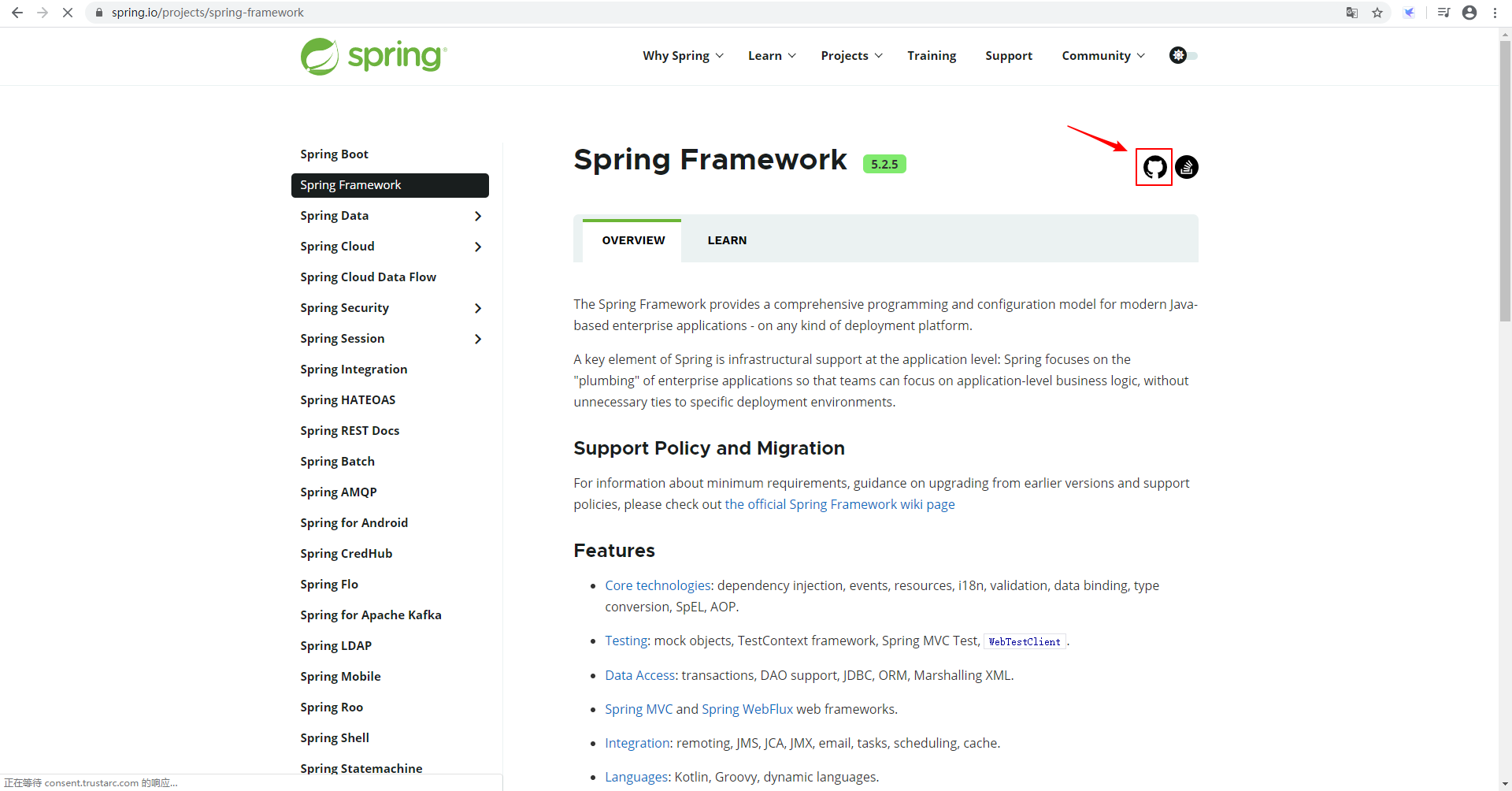Expand the Spring Data submenu
Screen dimensions: 1512x791
click(478, 215)
